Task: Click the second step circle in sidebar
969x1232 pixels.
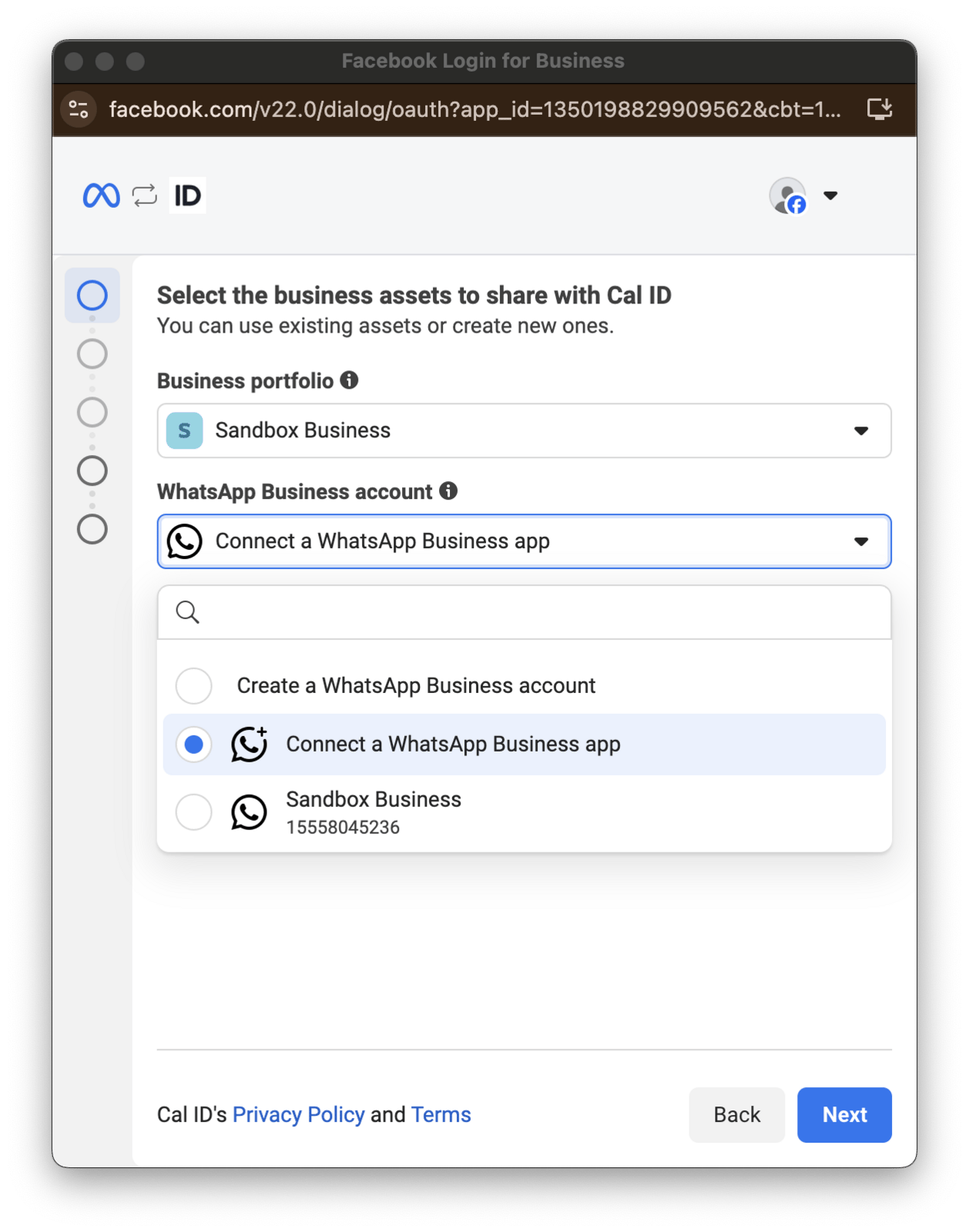Action: click(x=92, y=354)
